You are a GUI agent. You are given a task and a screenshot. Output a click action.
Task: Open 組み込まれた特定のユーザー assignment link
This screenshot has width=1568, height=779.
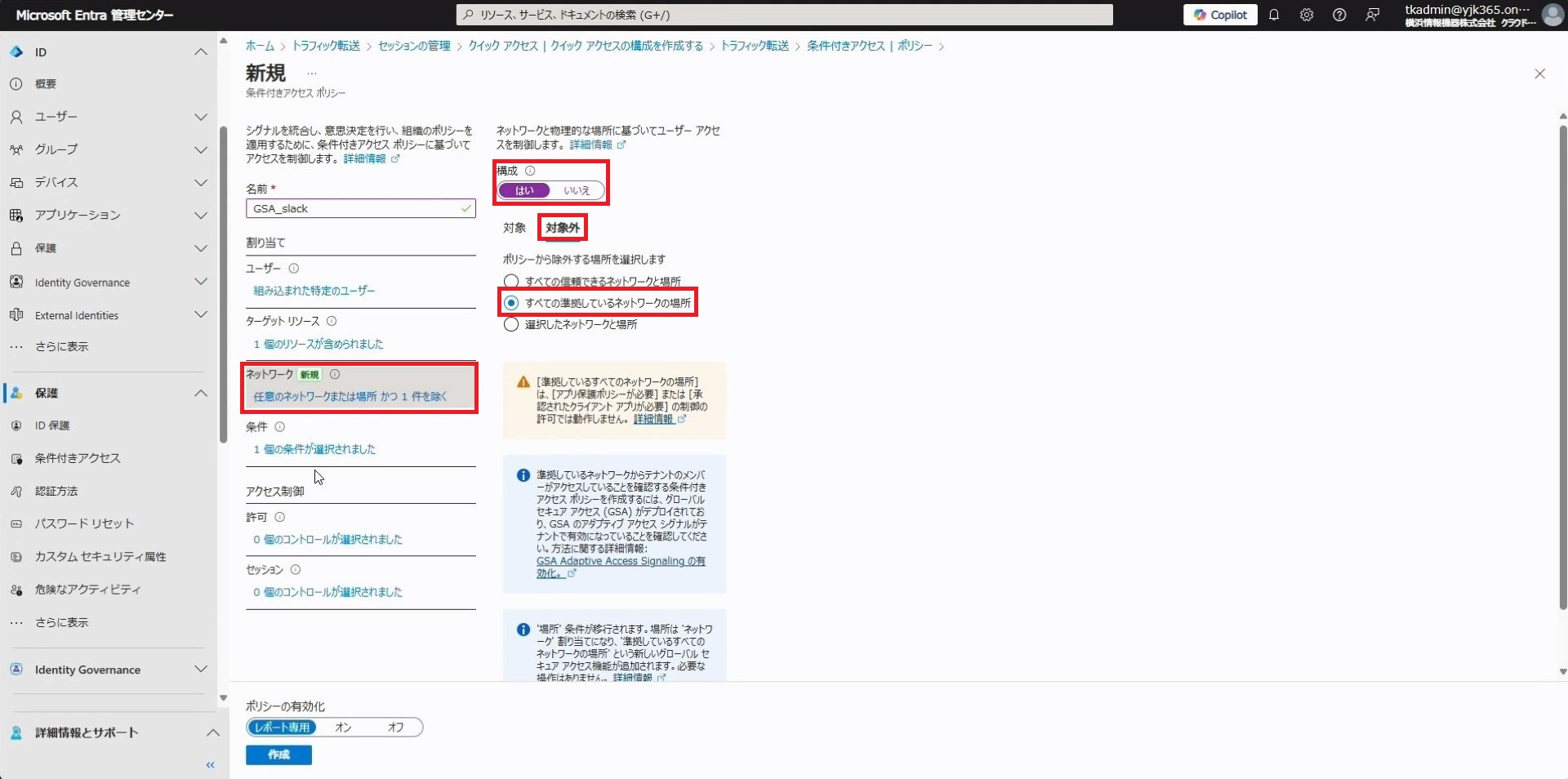click(314, 291)
